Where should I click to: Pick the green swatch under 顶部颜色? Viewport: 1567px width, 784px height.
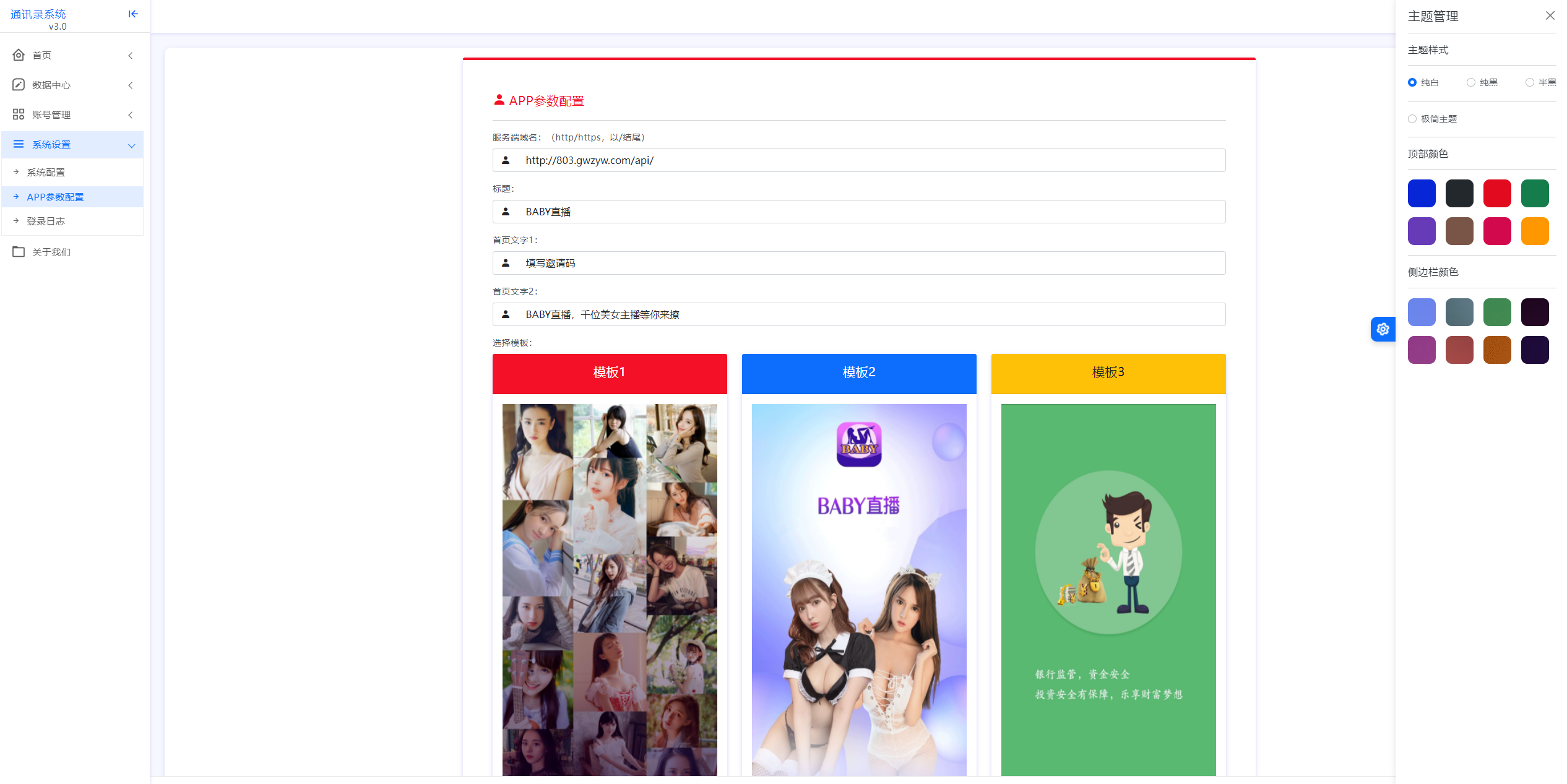[1534, 193]
